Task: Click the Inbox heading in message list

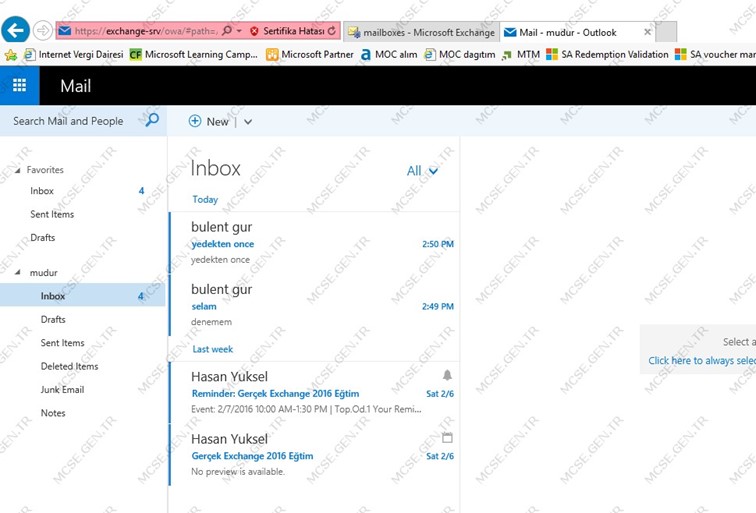Action: click(216, 168)
